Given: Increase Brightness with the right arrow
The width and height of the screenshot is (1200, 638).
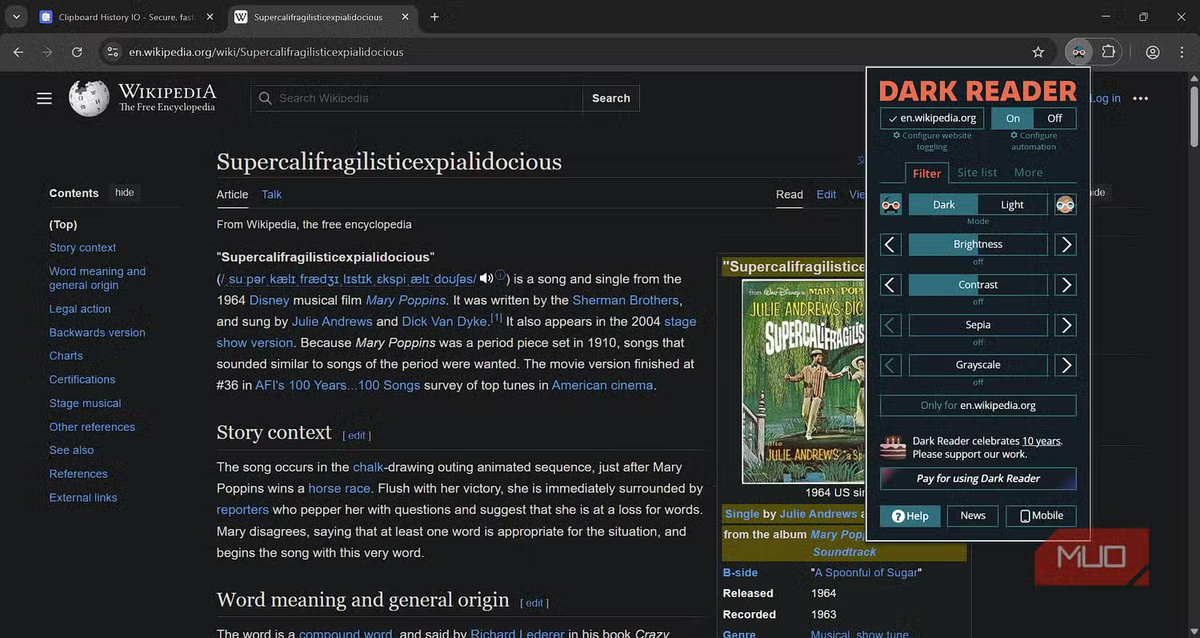Looking at the screenshot, I should click(1065, 244).
